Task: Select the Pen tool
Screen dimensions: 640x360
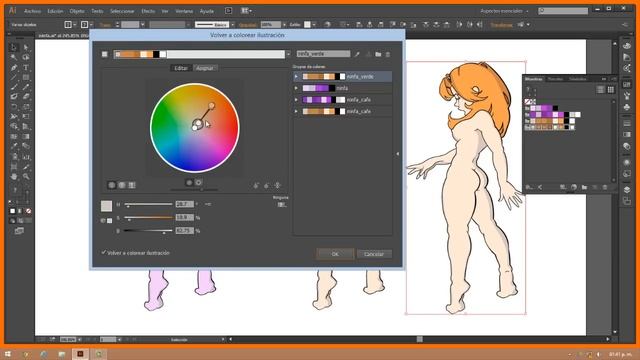Action: tap(13, 67)
